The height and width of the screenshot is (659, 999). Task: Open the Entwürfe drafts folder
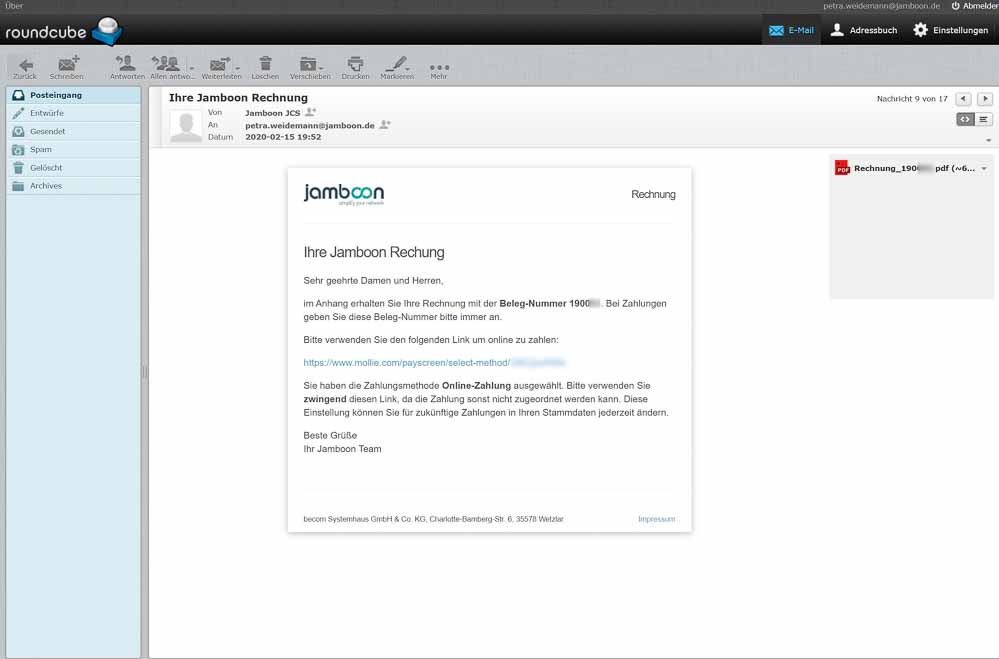[x=74, y=113]
